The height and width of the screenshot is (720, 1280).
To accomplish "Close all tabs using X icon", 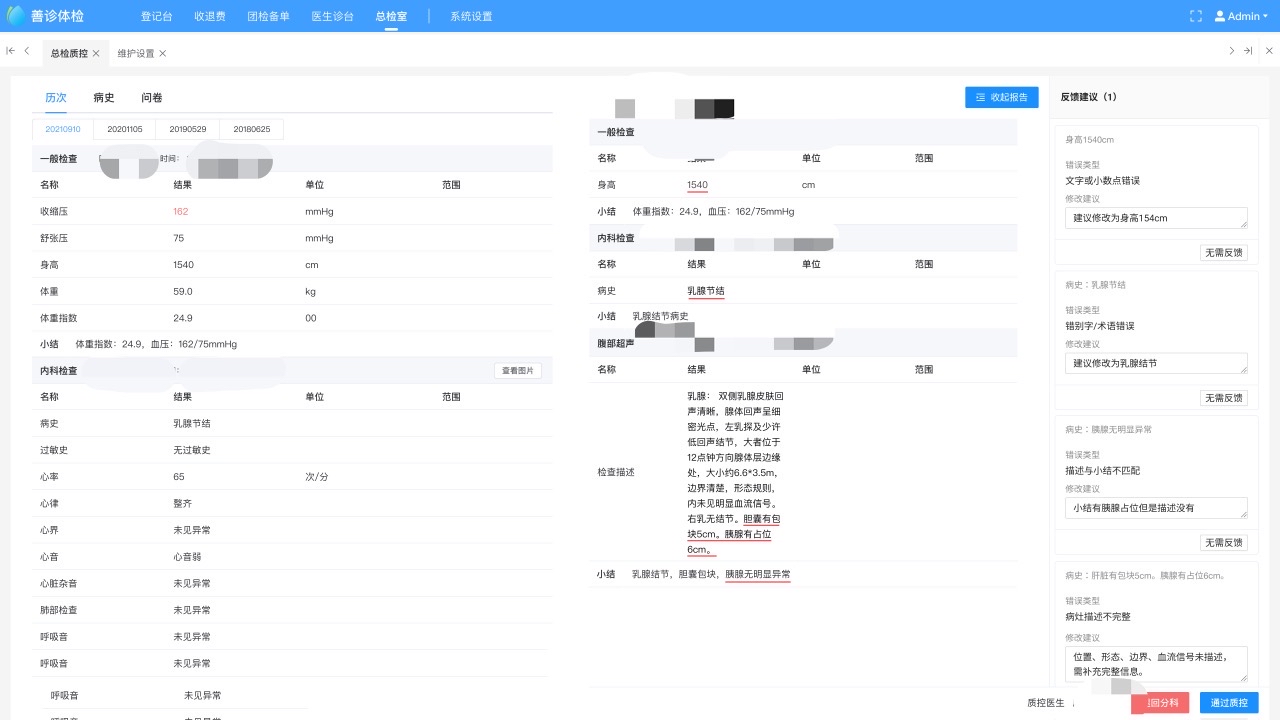I will (1269, 51).
